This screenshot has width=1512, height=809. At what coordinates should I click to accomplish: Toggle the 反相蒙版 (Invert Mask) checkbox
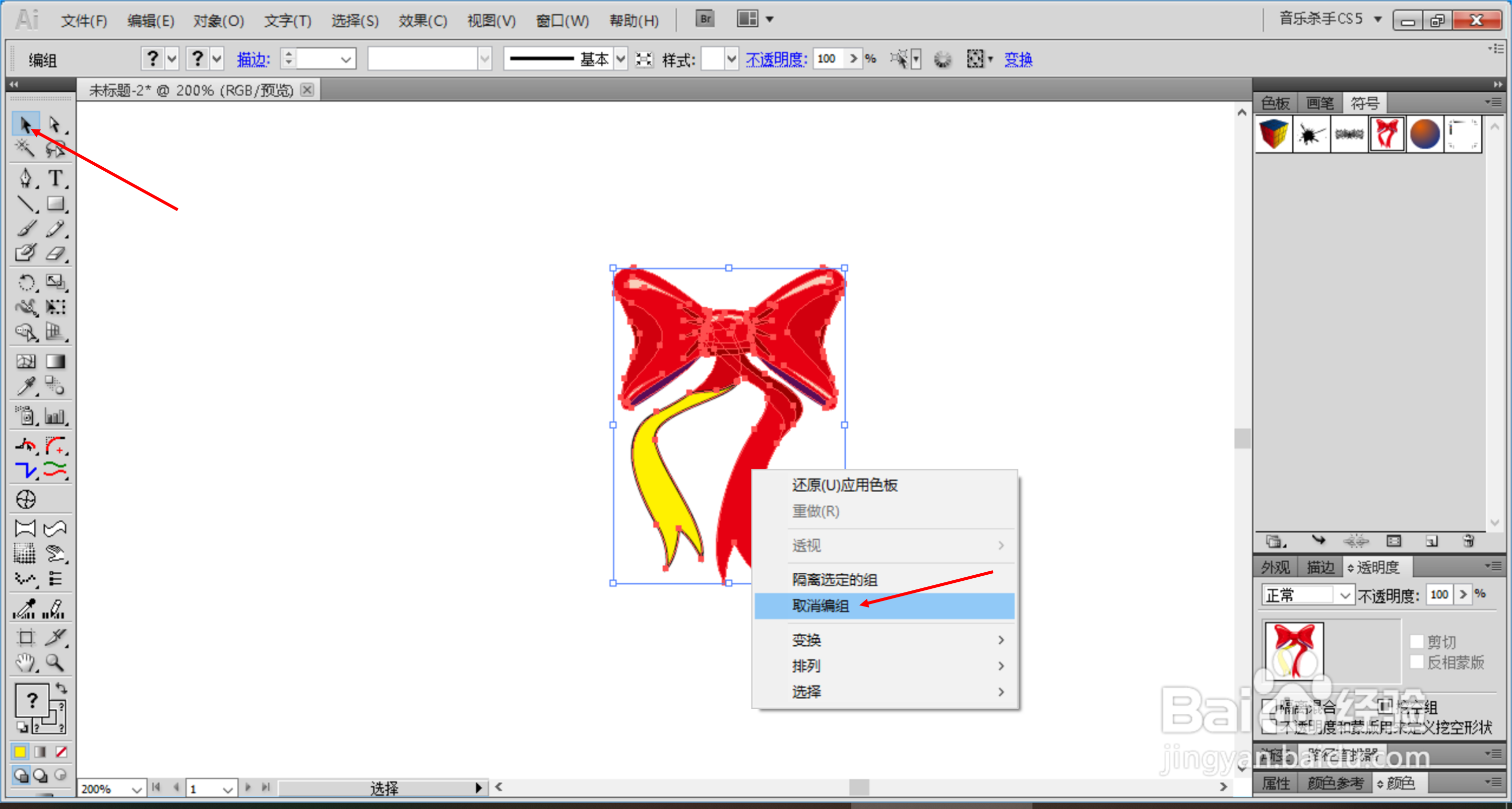point(1416,662)
